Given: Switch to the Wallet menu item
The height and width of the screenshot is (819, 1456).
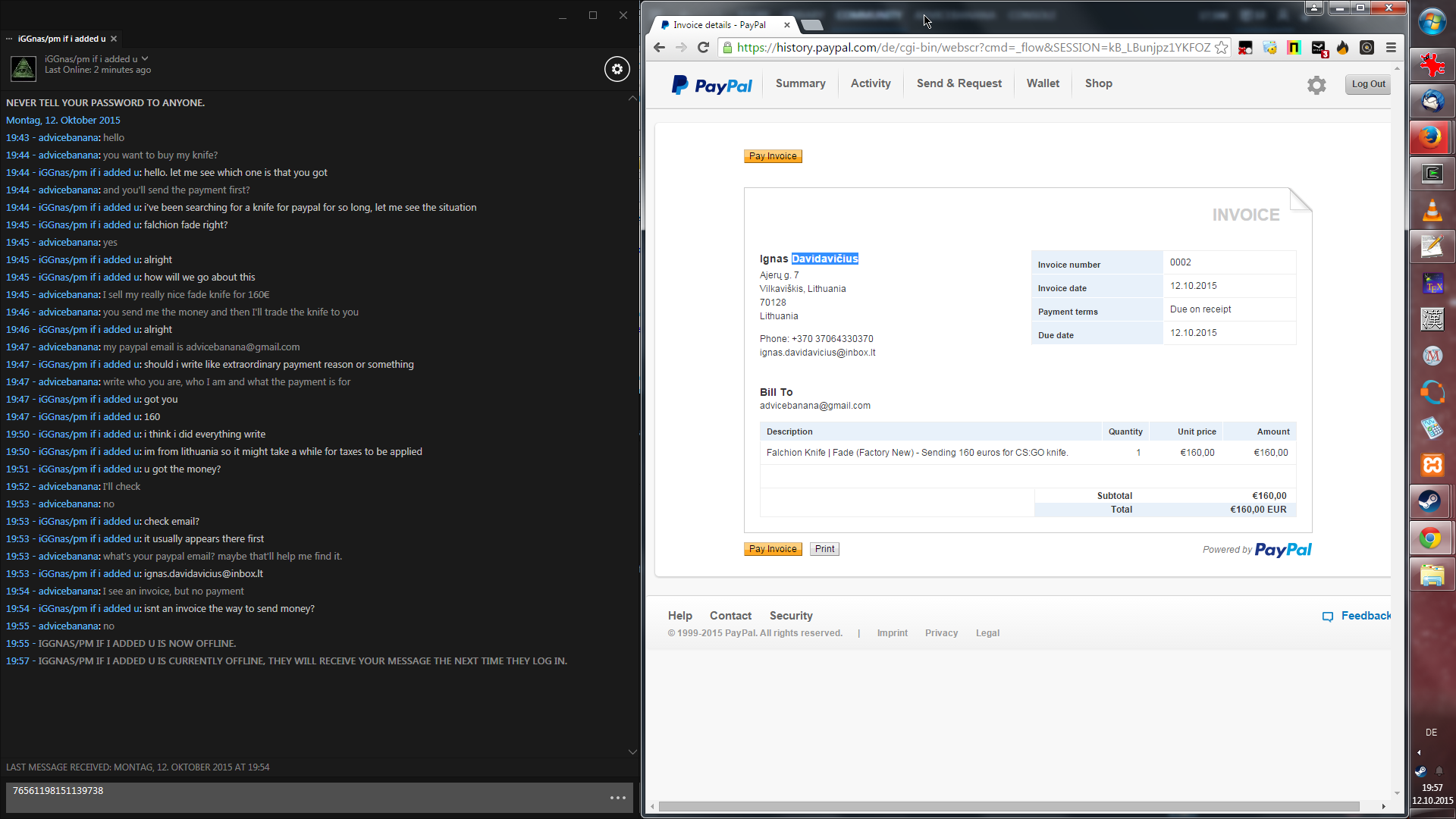Looking at the screenshot, I should click(x=1042, y=83).
